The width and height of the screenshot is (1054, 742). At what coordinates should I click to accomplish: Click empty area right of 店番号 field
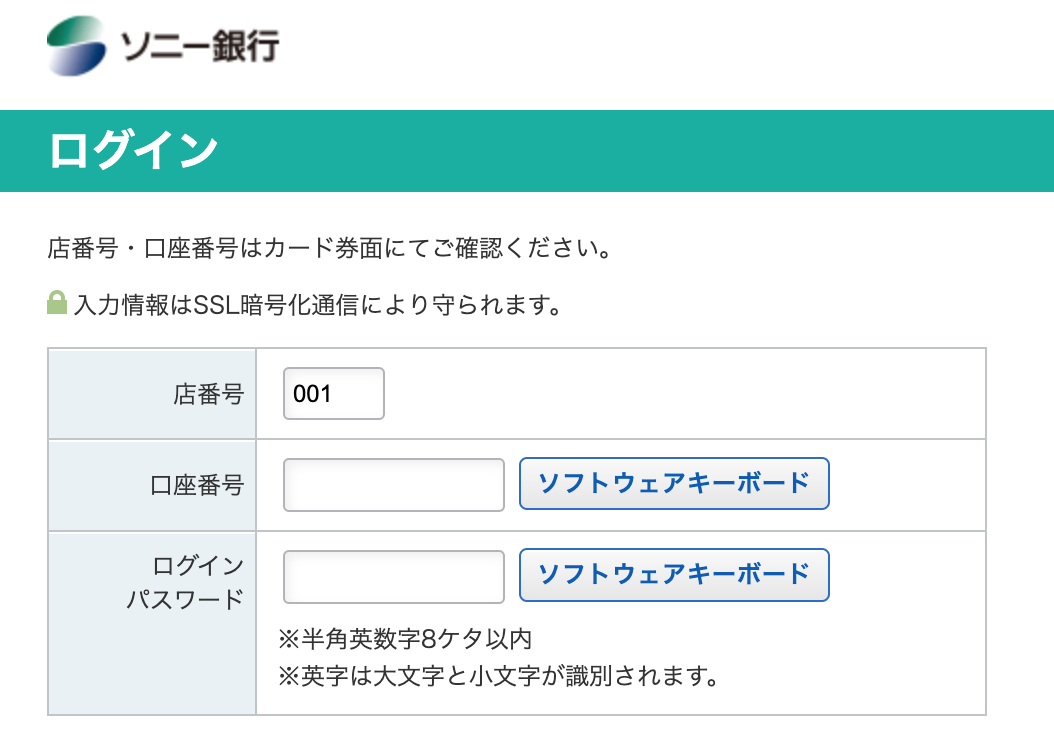coord(684,394)
